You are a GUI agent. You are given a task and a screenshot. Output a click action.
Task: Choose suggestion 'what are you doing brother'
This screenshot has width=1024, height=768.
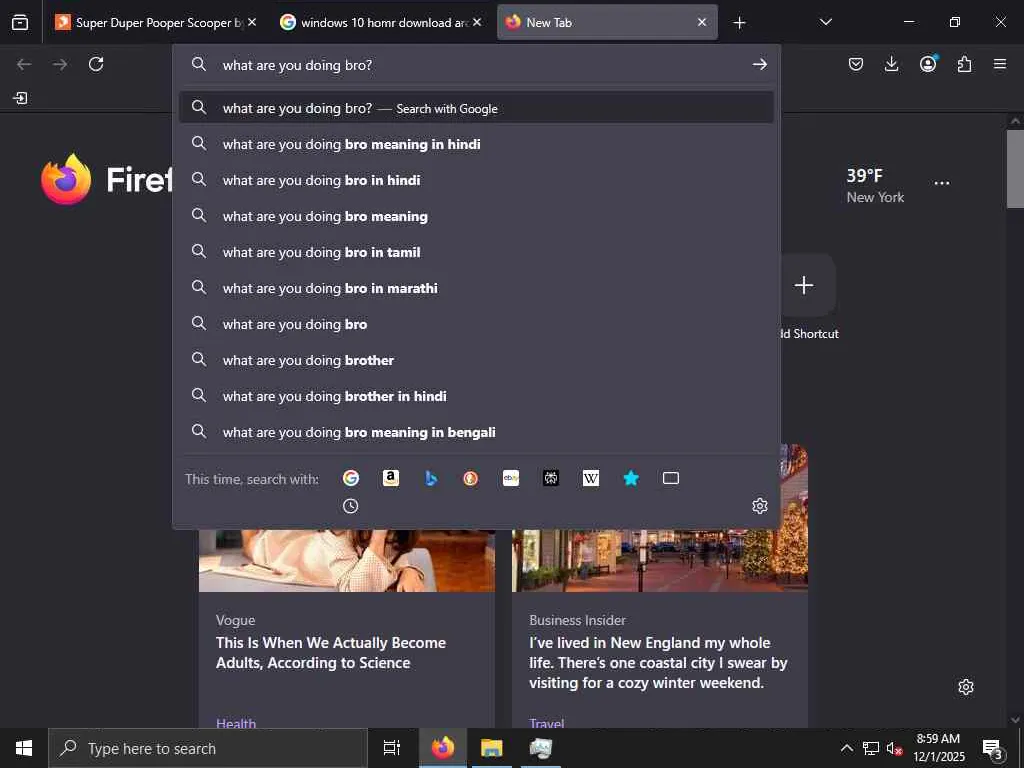476,360
